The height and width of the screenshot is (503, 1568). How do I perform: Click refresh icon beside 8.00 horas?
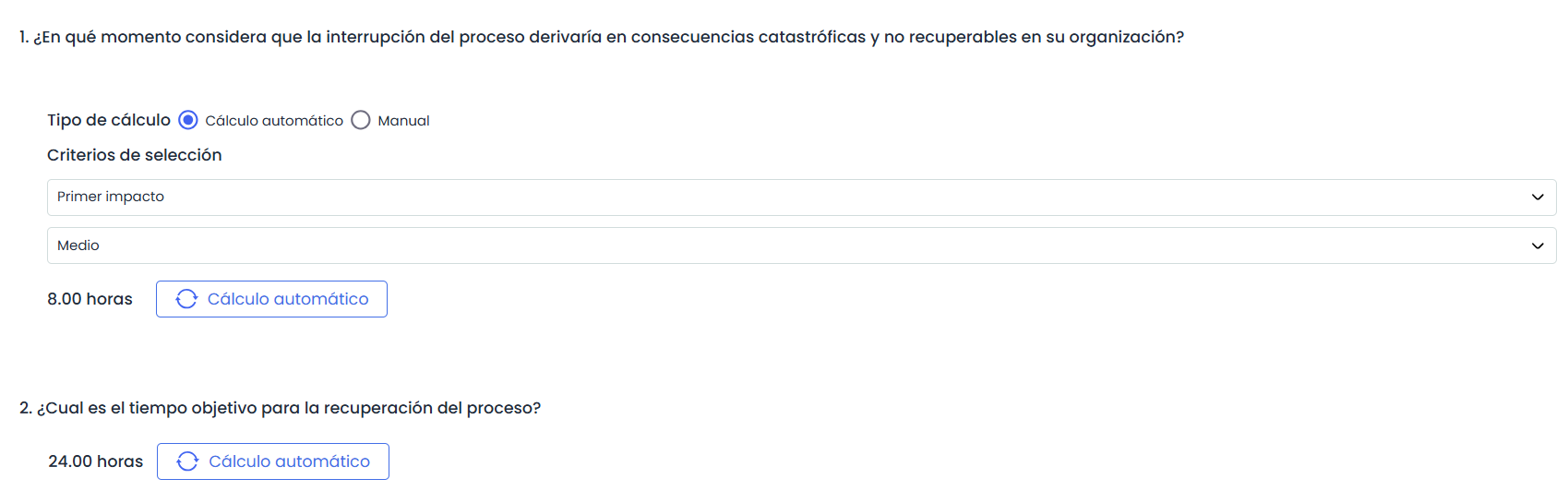point(186,299)
